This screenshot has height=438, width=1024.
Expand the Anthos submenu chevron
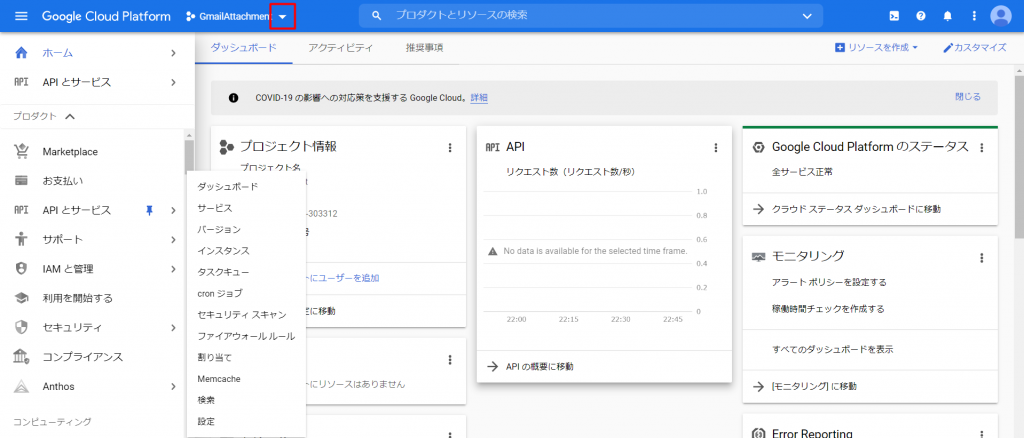point(173,386)
